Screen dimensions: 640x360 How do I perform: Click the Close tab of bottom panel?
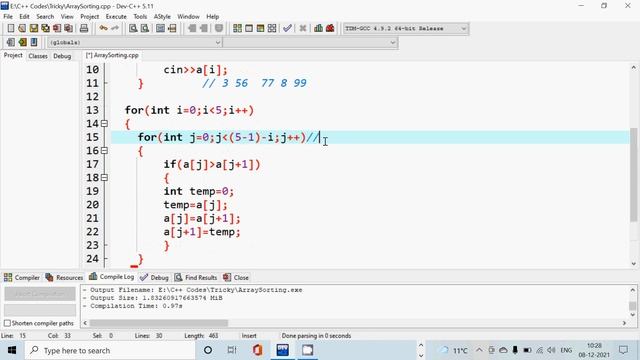click(x=236, y=278)
